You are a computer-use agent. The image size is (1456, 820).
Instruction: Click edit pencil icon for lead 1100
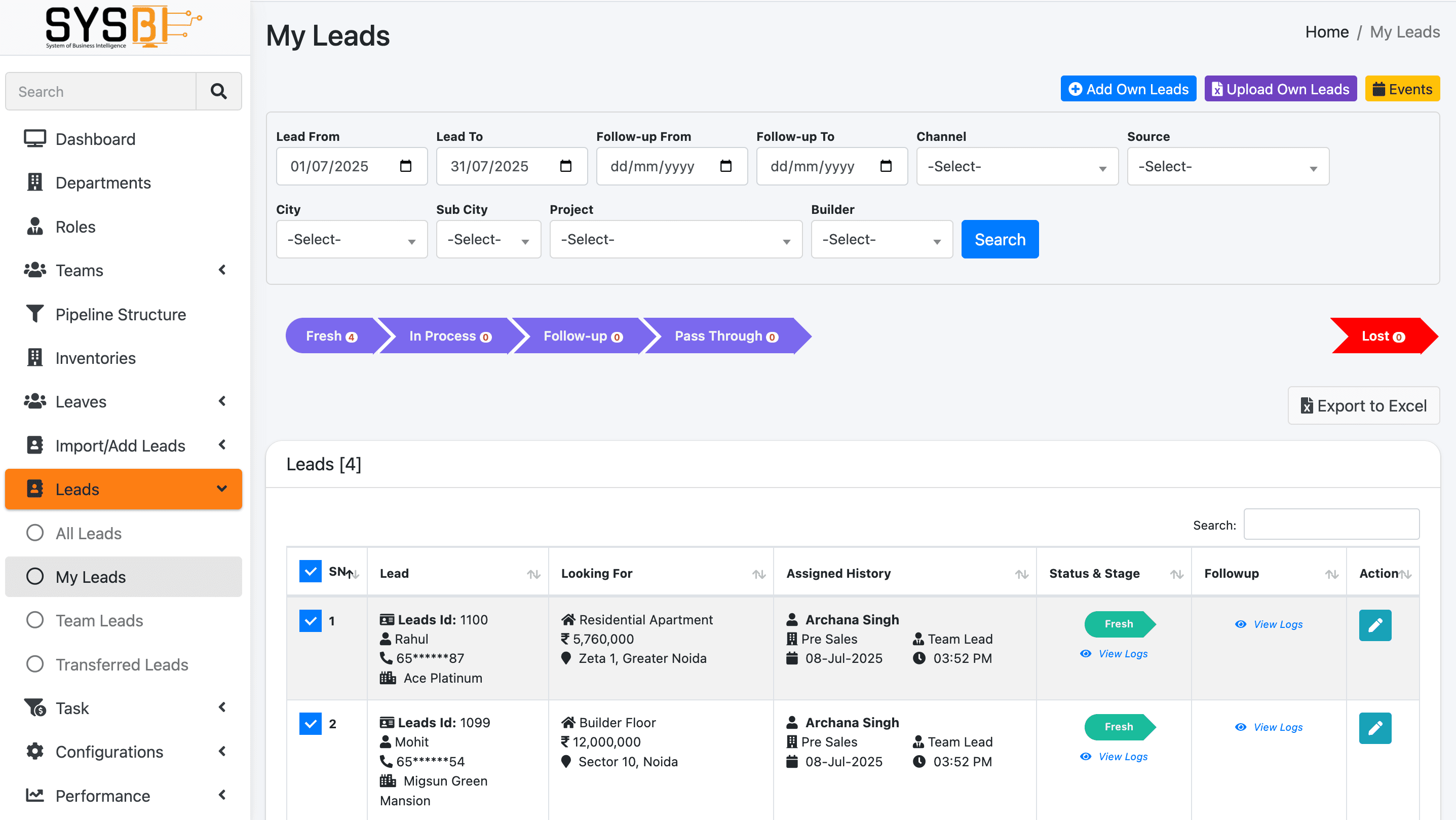pos(1374,625)
